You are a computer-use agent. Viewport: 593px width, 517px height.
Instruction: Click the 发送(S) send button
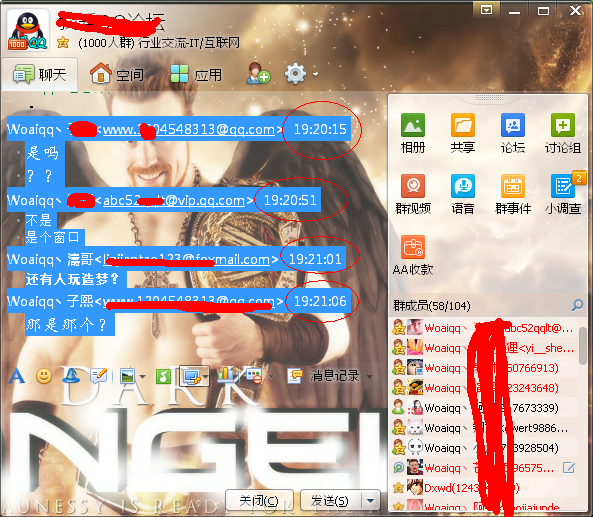point(330,501)
